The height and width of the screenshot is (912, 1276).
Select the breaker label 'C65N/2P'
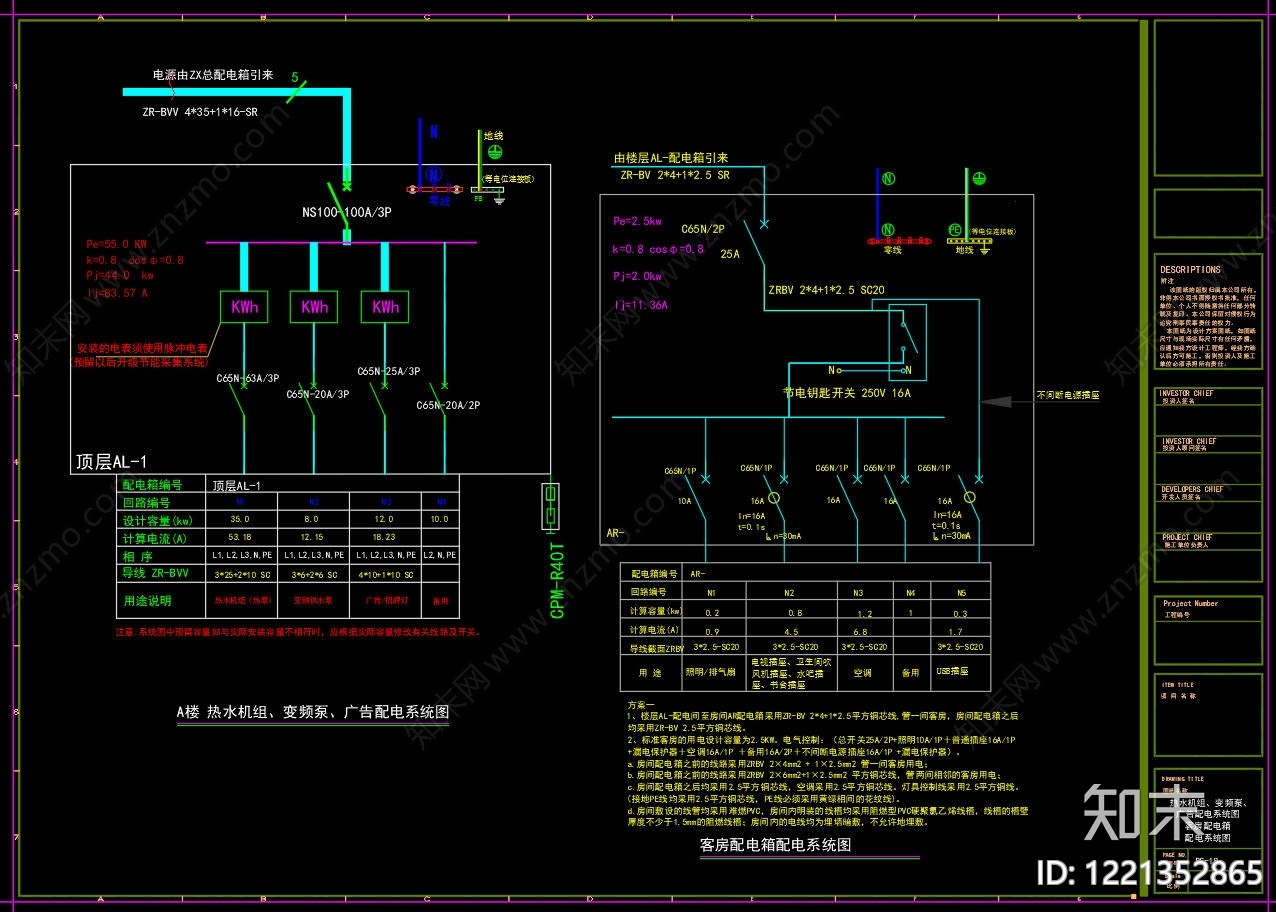(703, 229)
